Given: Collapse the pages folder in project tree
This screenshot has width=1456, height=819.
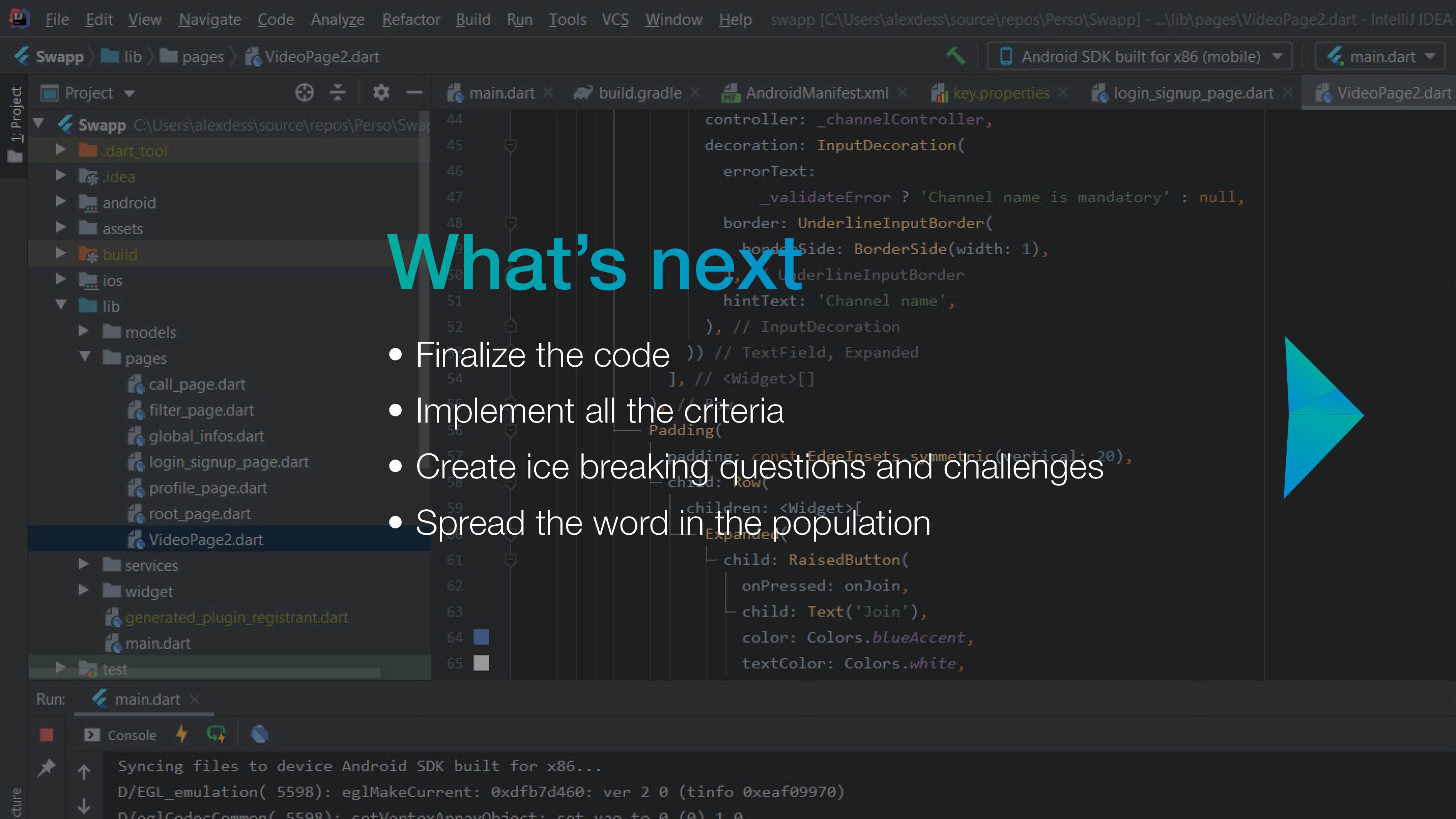Looking at the screenshot, I should 85,357.
